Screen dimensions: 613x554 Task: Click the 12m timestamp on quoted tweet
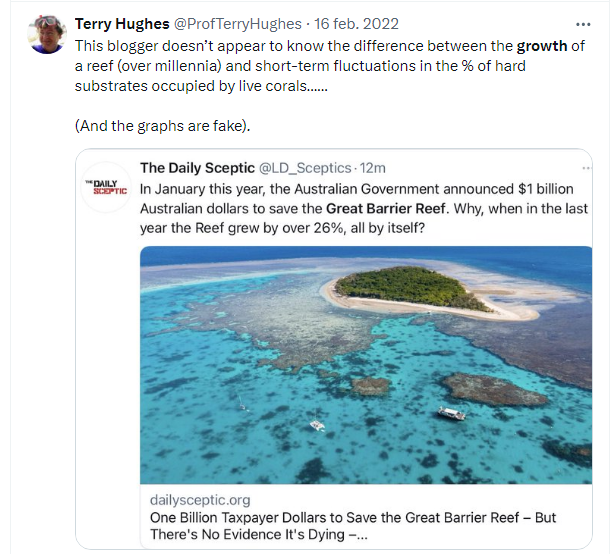(375, 168)
